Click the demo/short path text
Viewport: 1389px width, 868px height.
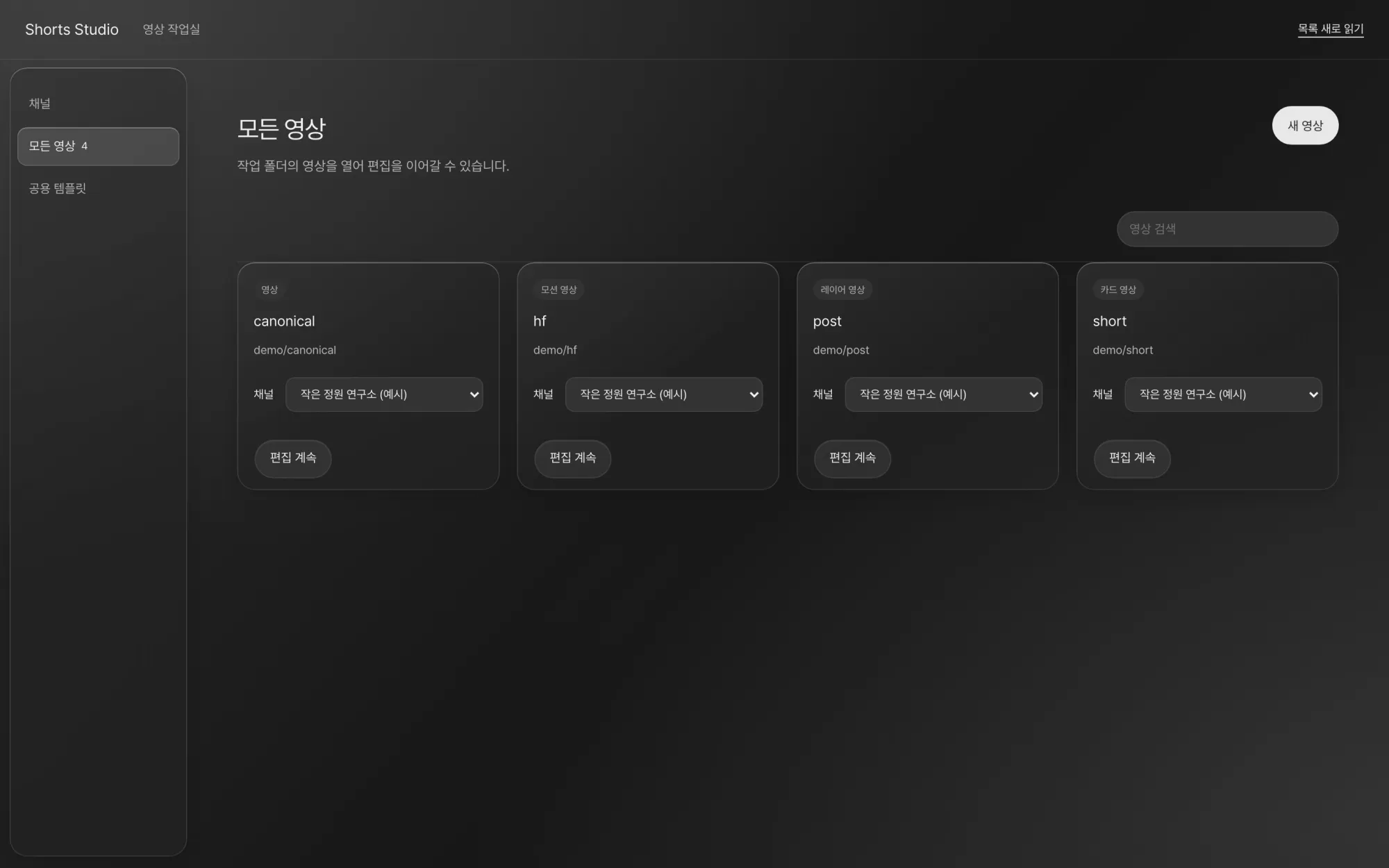click(1123, 350)
